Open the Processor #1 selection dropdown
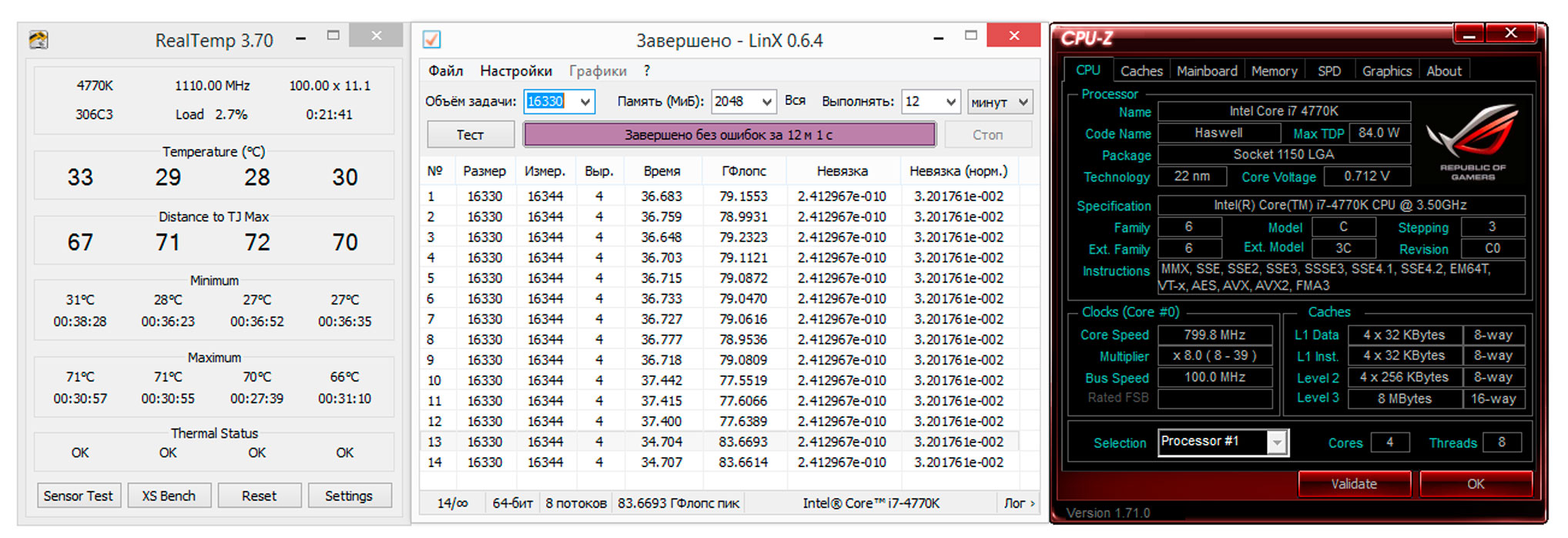The width and height of the screenshot is (1568, 538). click(x=1278, y=442)
